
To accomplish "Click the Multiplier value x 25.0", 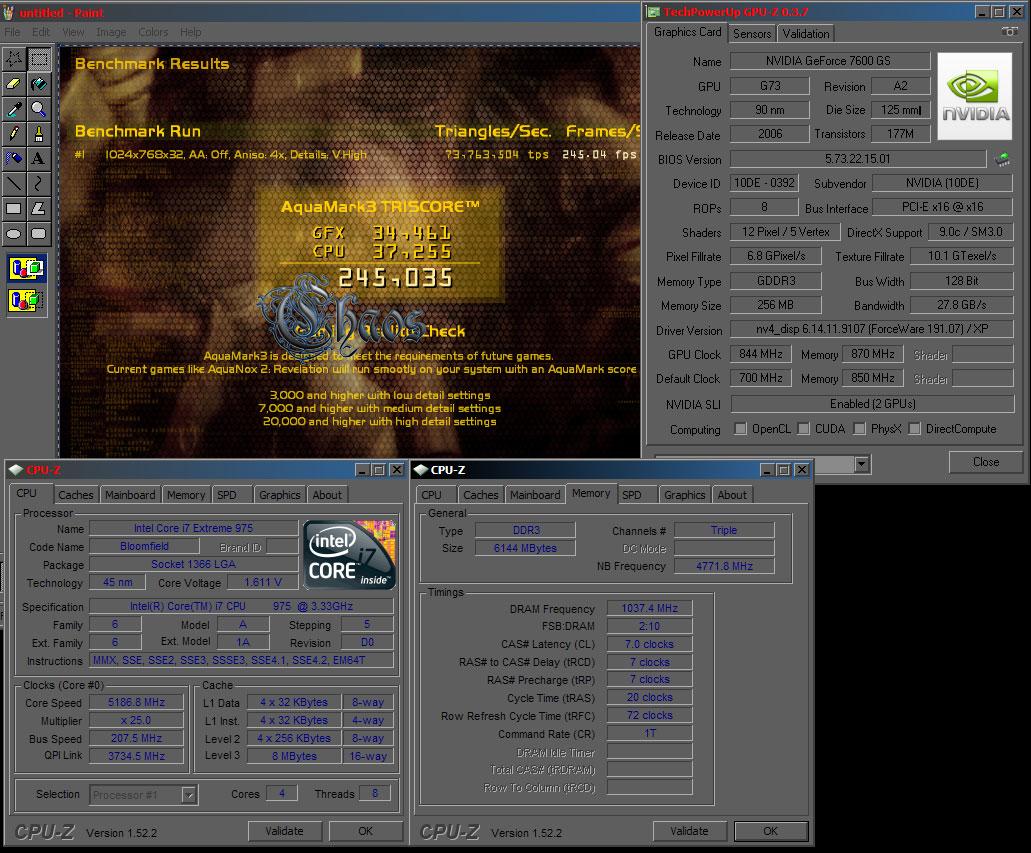I will pyautogui.click(x=137, y=720).
